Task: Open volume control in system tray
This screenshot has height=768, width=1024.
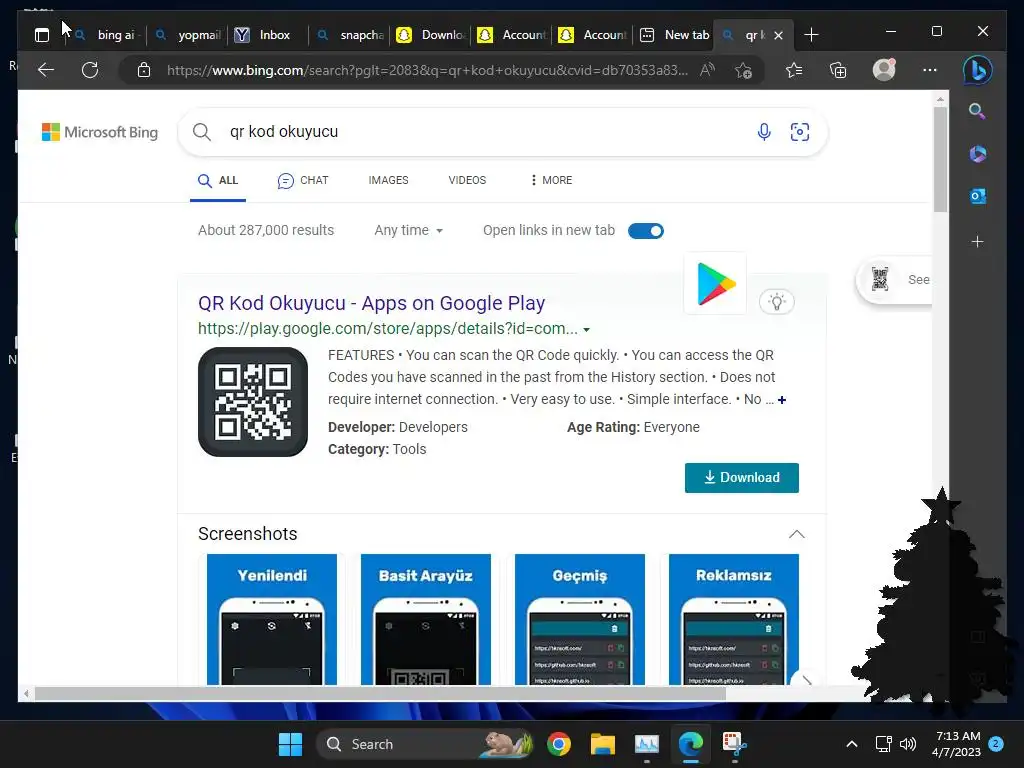Action: [908, 744]
